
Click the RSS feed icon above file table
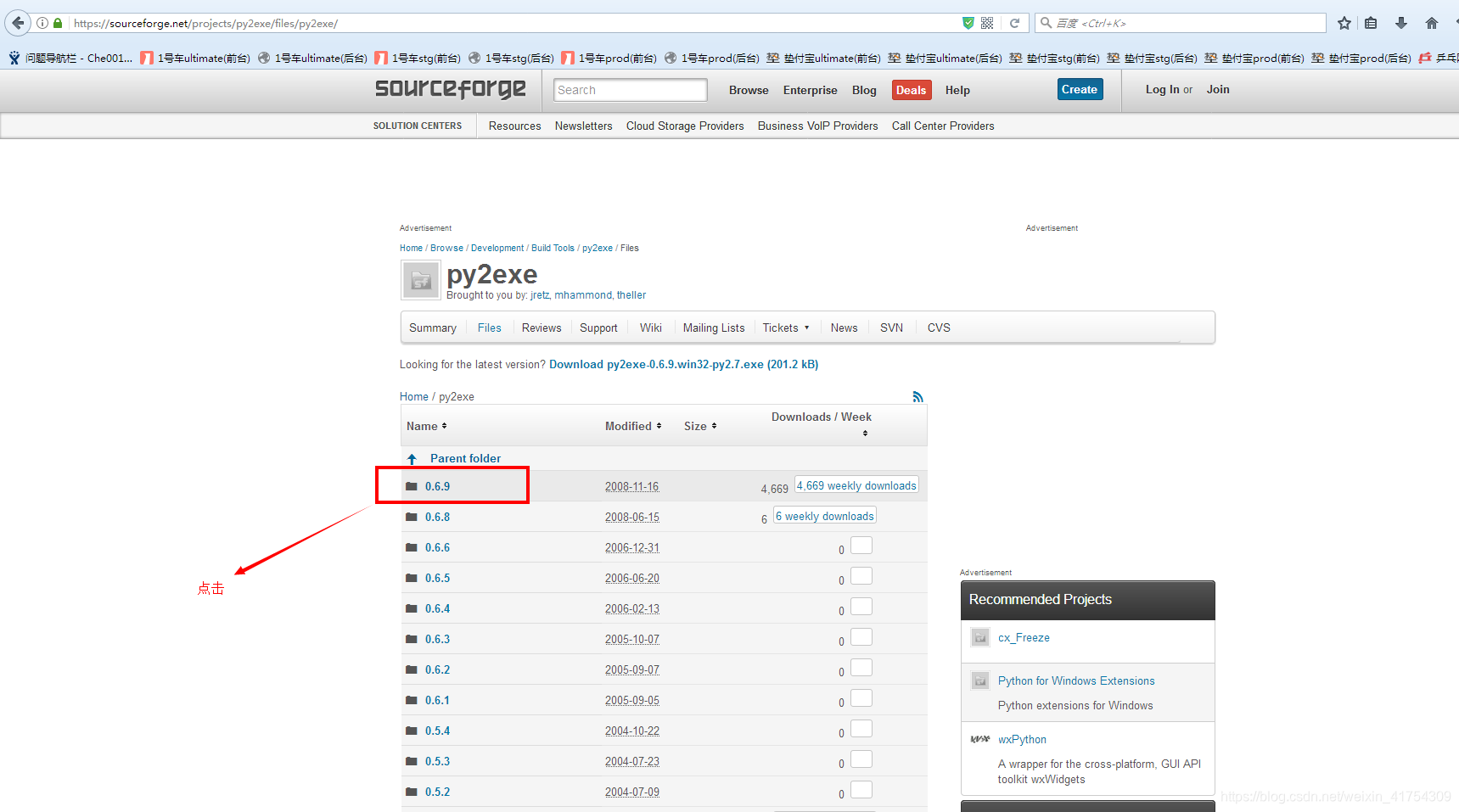click(x=917, y=396)
